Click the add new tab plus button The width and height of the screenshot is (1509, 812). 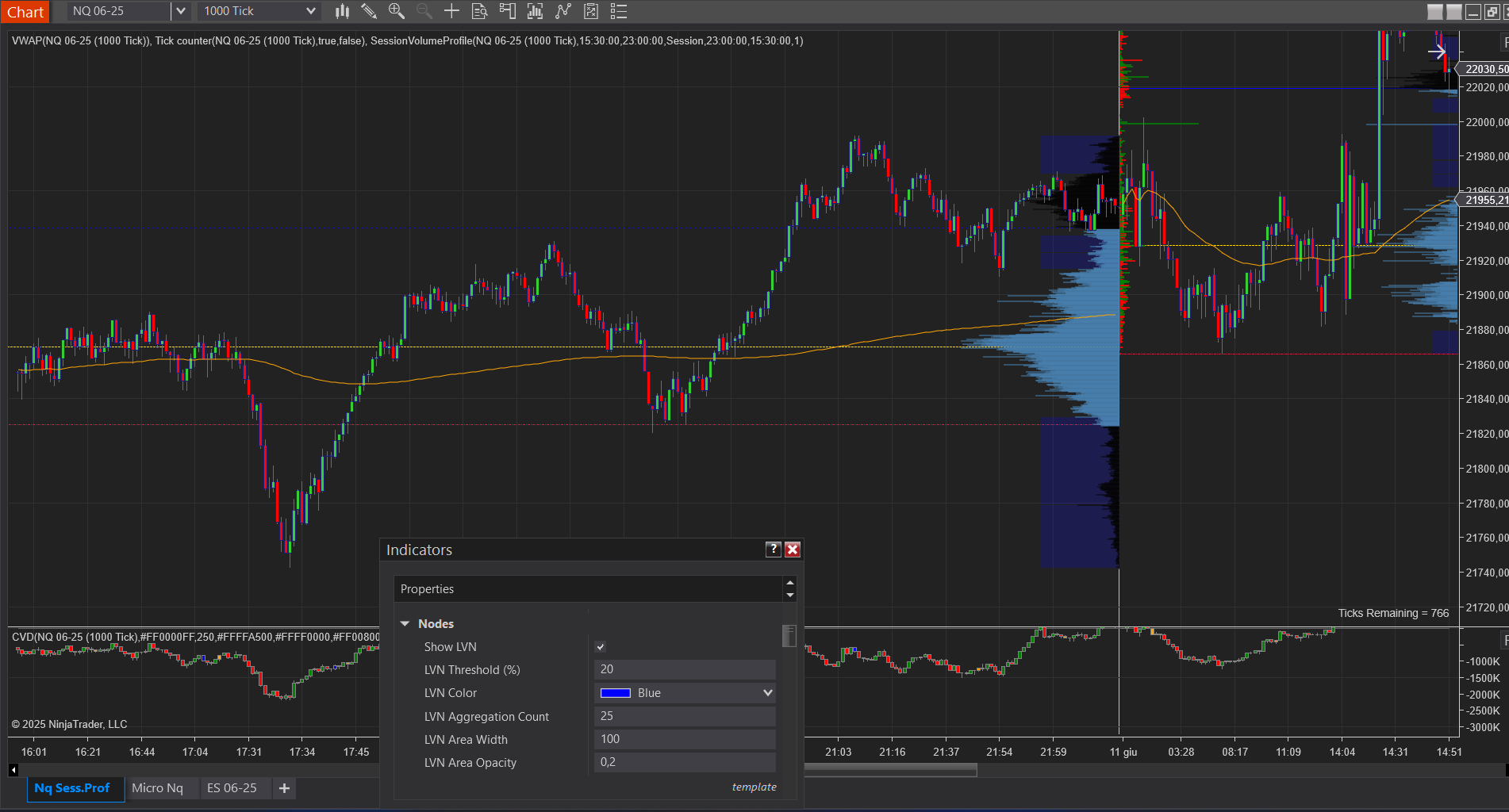click(283, 788)
